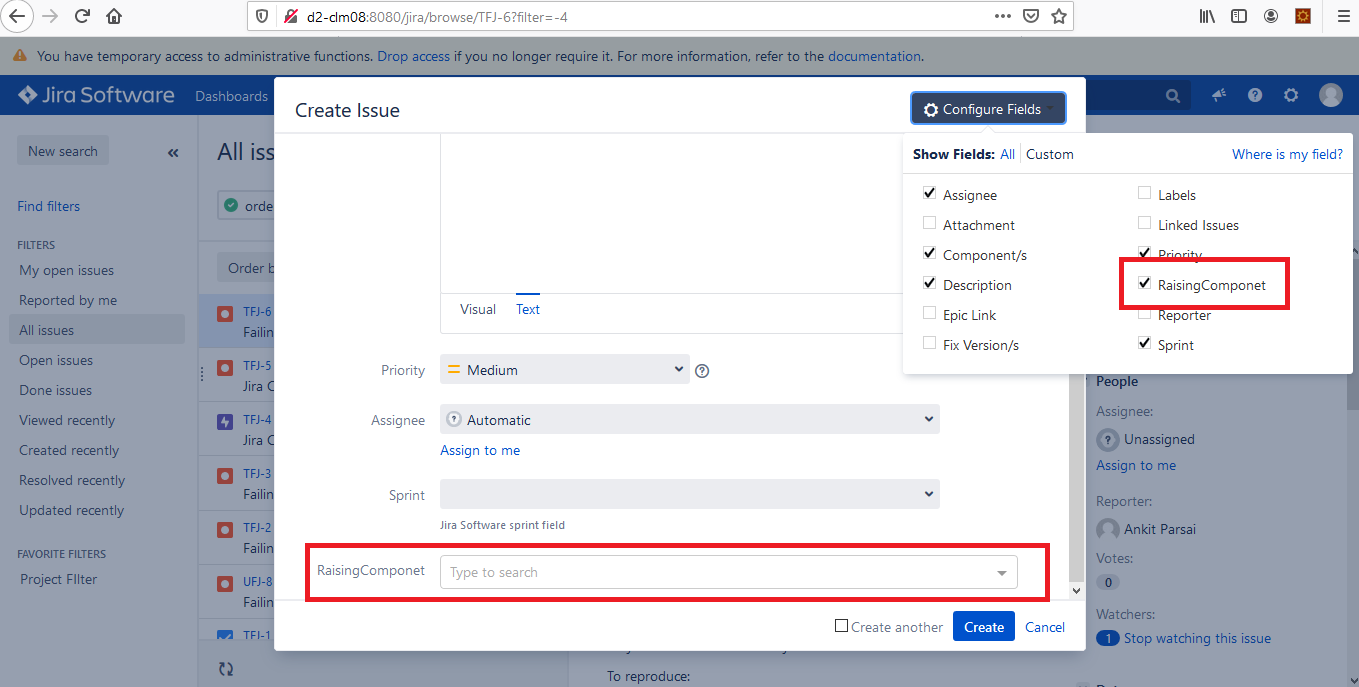Select the Updated recently filter
The width and height of the screenshot is (1359, 687).
point(72,511)
